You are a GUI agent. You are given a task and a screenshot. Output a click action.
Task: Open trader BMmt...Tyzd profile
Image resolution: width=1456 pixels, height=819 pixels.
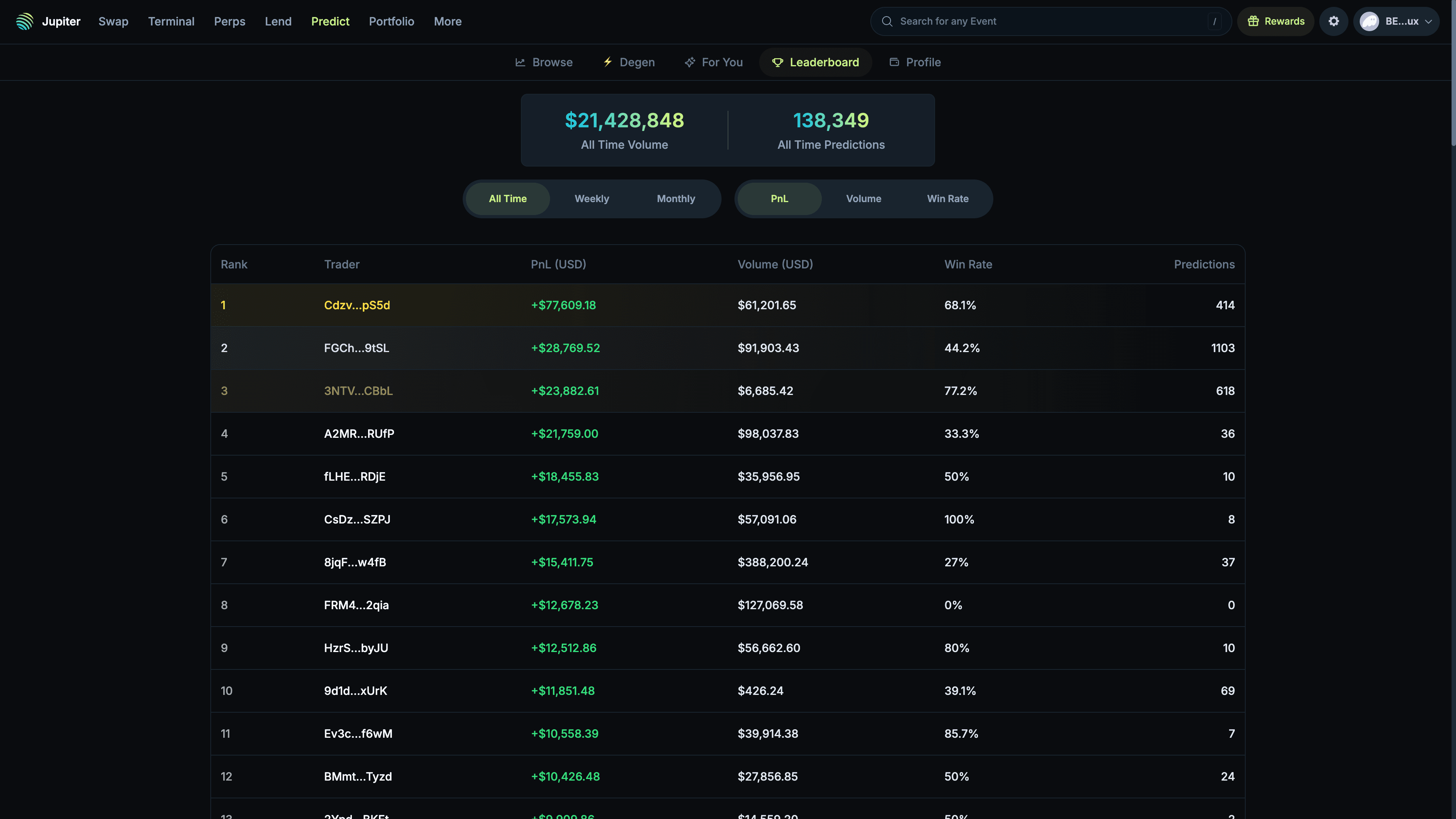[x=358, y=777]
